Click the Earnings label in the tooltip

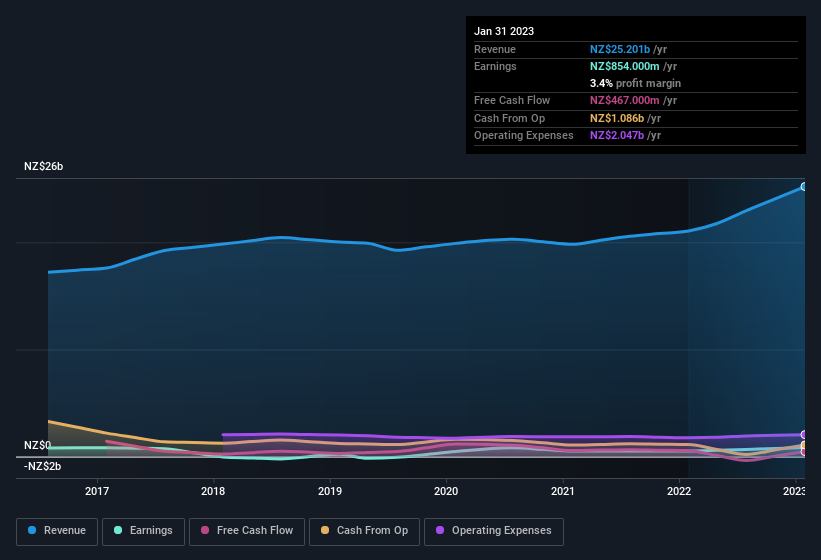pyautogui.click(x=495, y=66)
